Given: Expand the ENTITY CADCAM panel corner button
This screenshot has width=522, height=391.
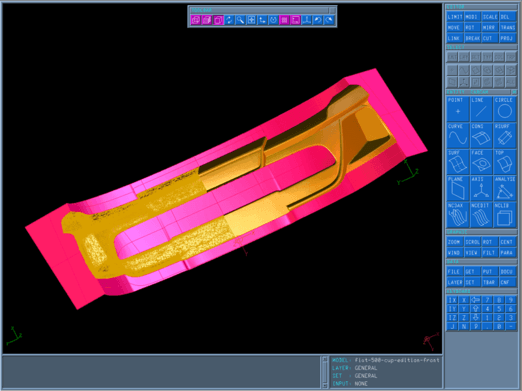Looking at the screenshot, I should 514,92.
